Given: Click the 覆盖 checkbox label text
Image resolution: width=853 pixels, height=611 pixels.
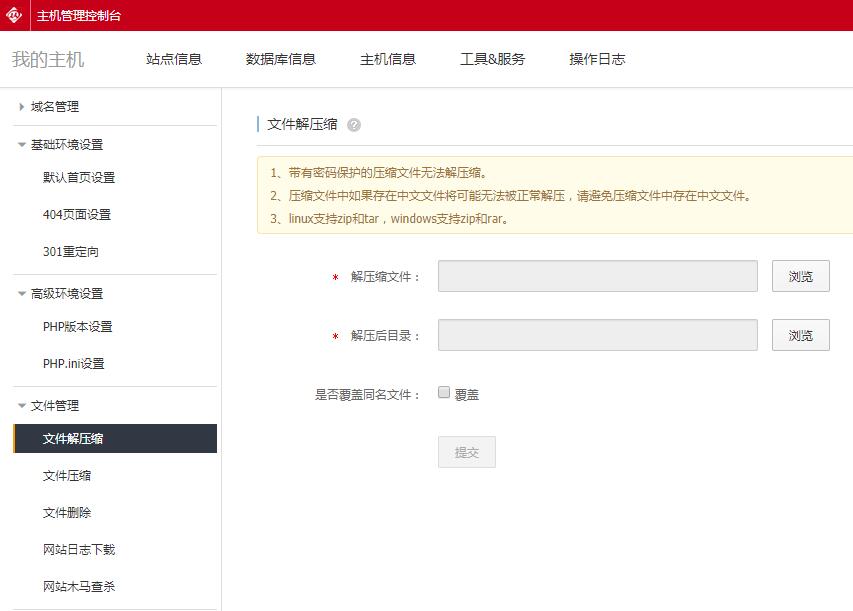Looking at the screenshot, I should click(x=467, y=394).
